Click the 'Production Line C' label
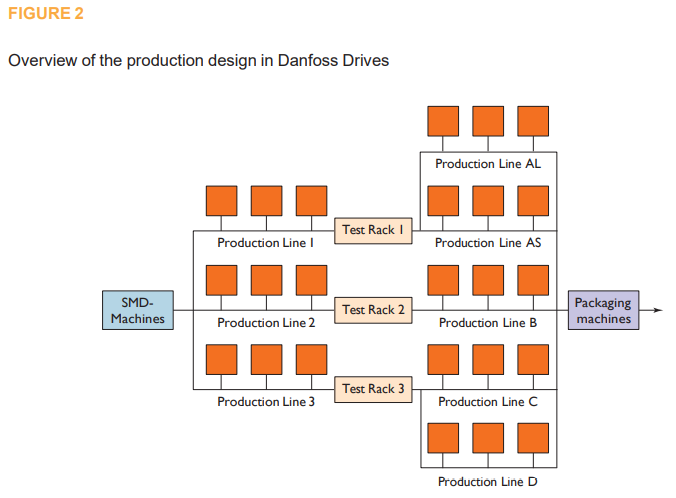 tap(488, 401)
